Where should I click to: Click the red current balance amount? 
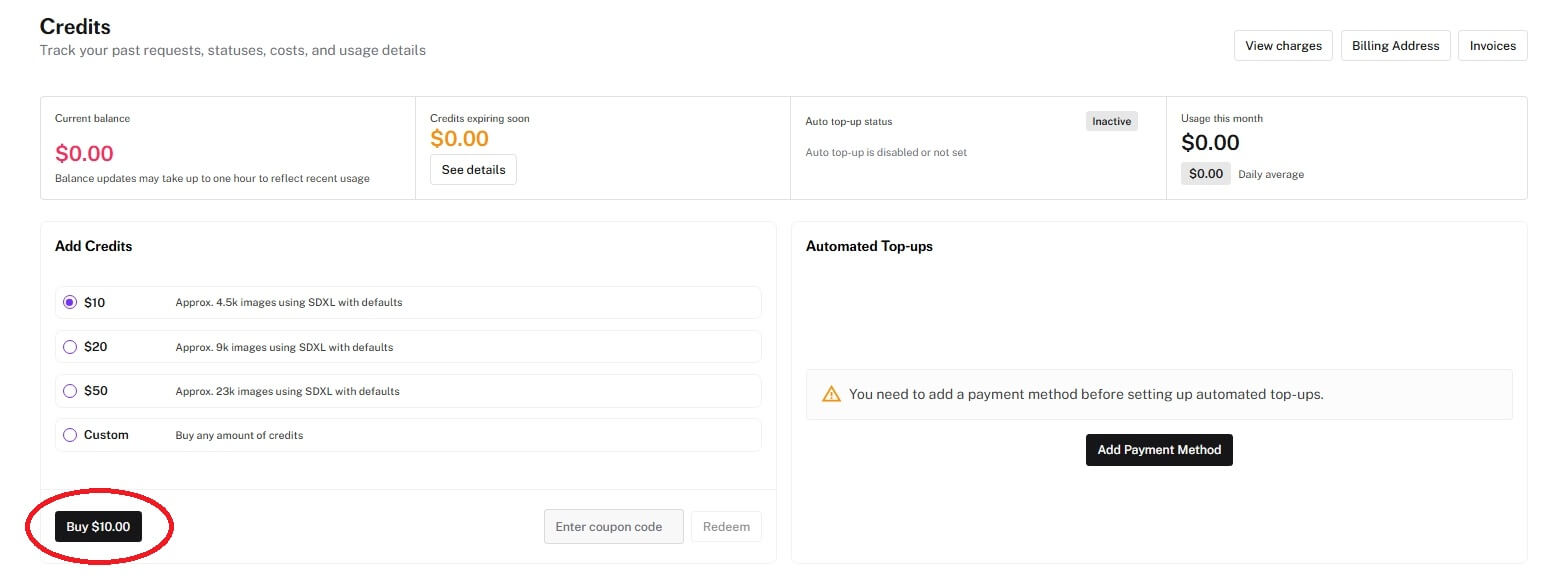click(84, 154)
